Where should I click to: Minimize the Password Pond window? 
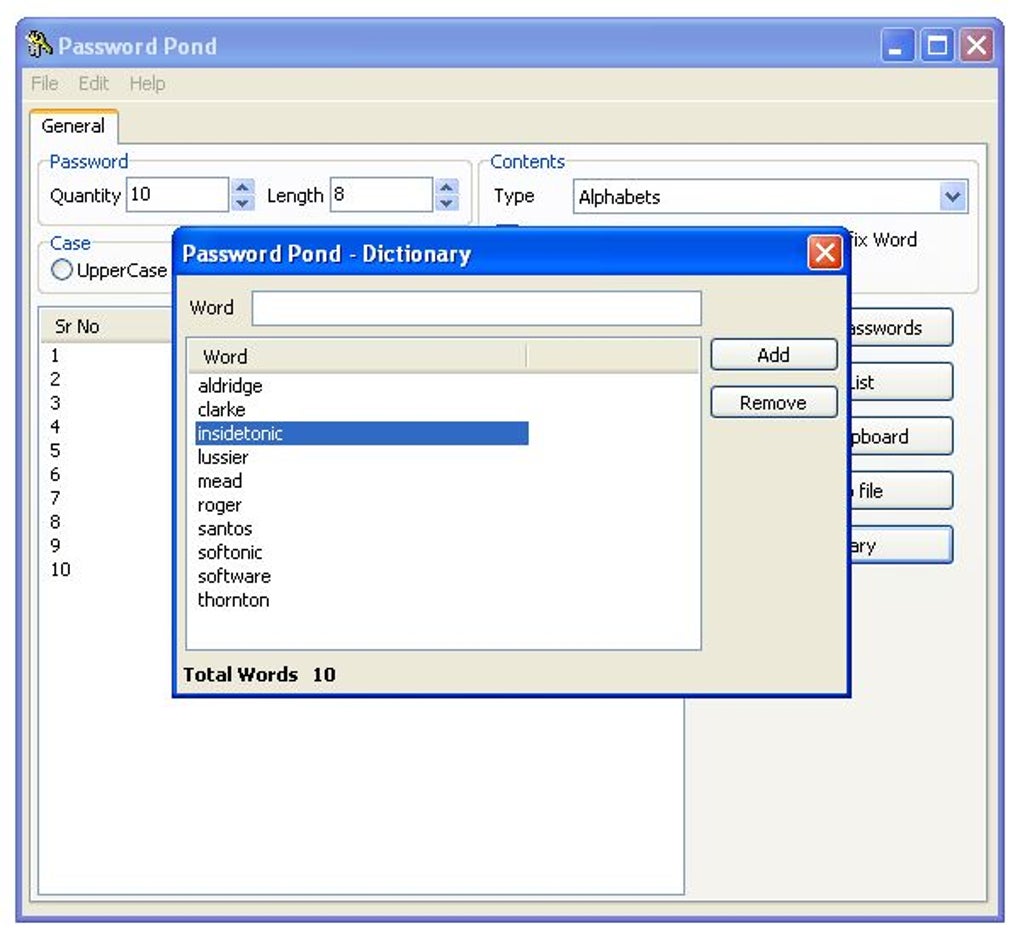898,46
